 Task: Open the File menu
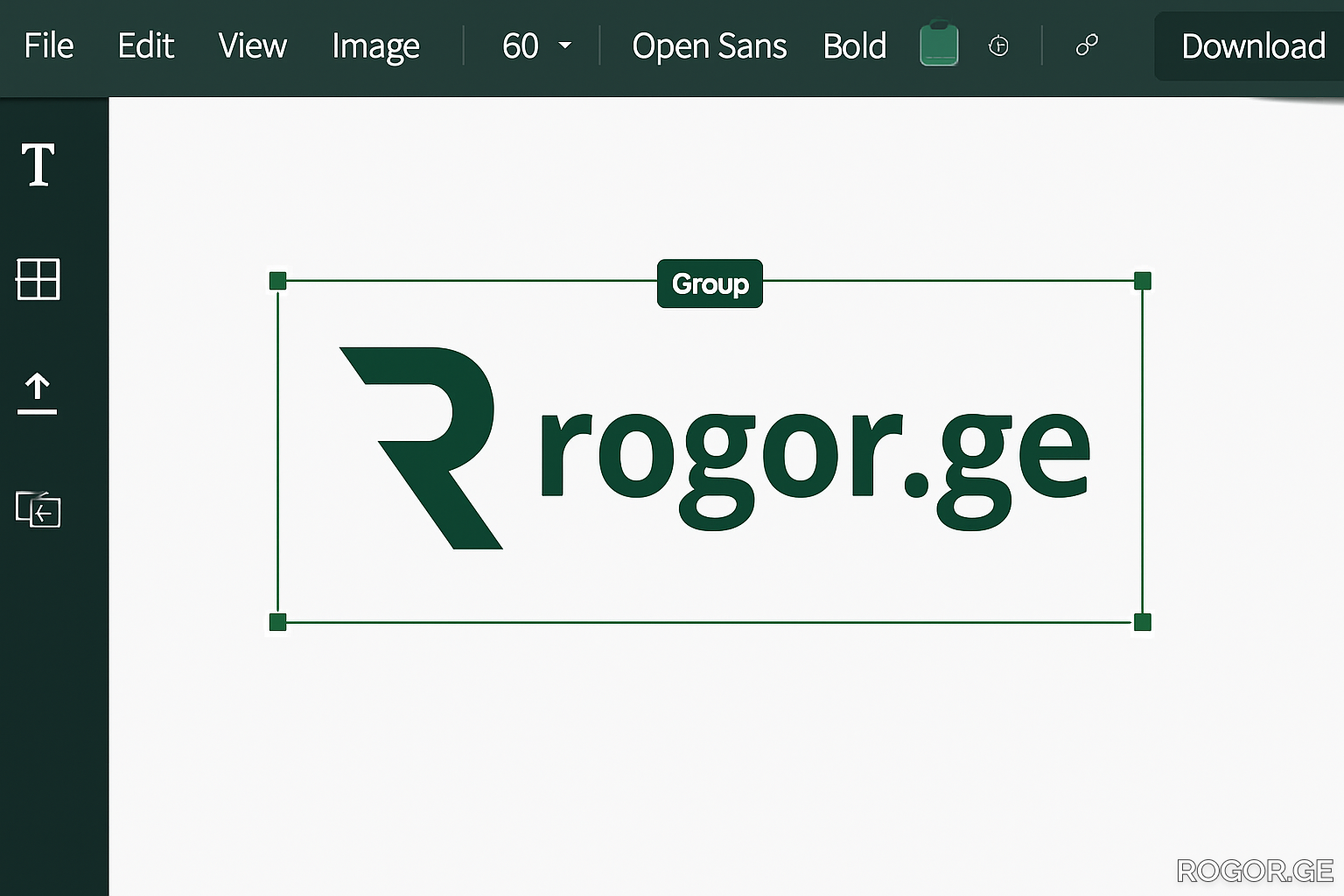click(x=49, y=45)
